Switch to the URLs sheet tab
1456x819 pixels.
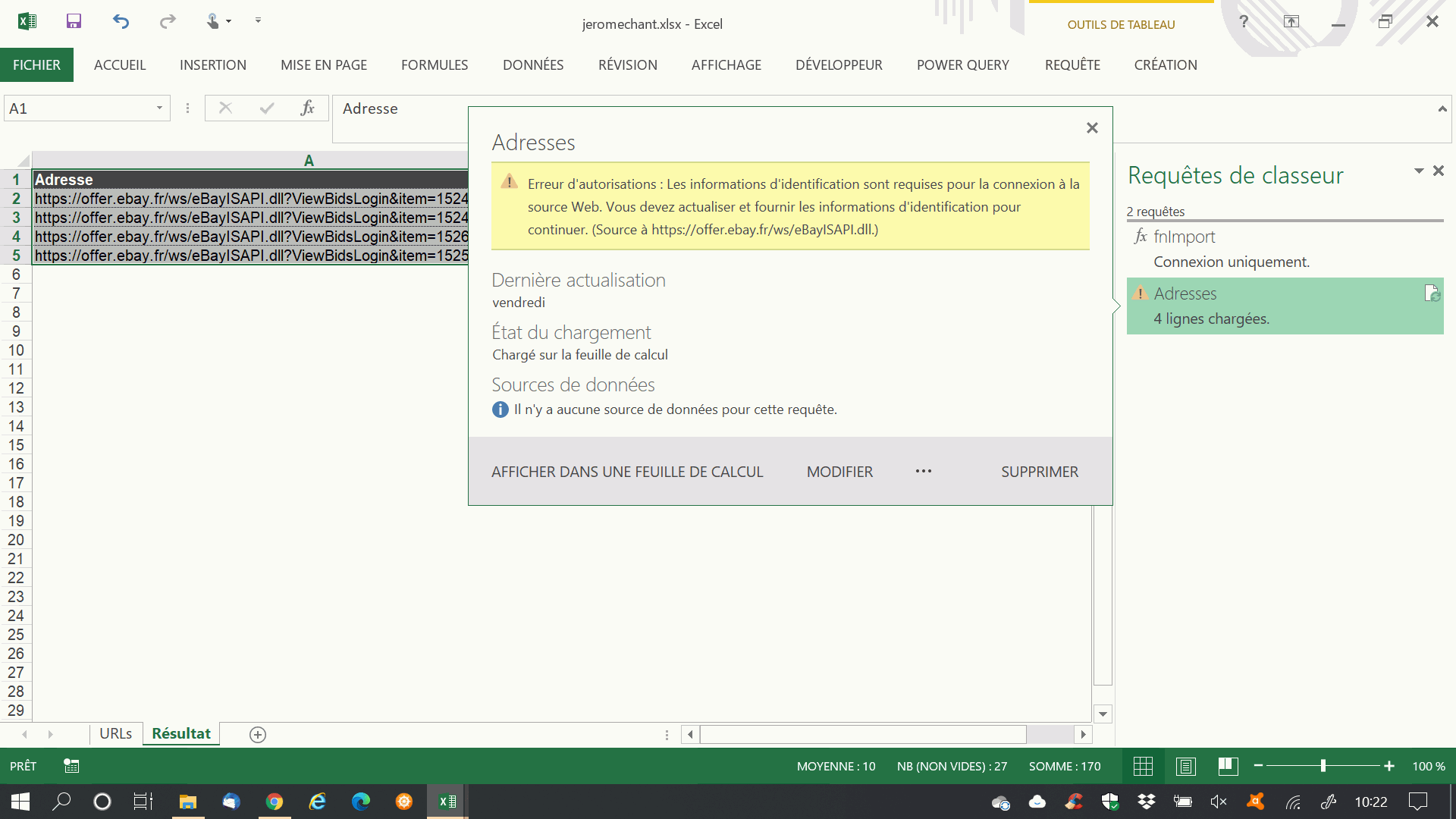115,733
